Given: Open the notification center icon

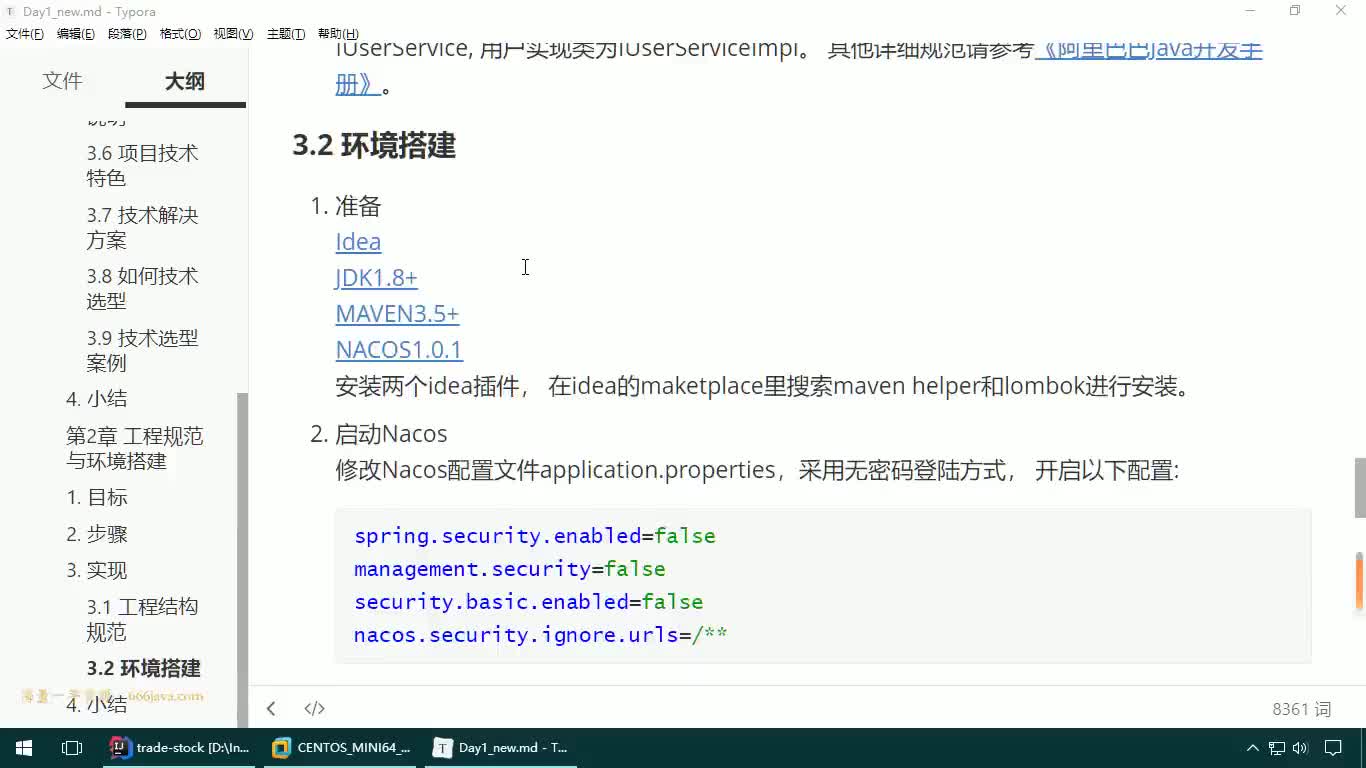Looking at the screenshot, I should pos(1333,748).
